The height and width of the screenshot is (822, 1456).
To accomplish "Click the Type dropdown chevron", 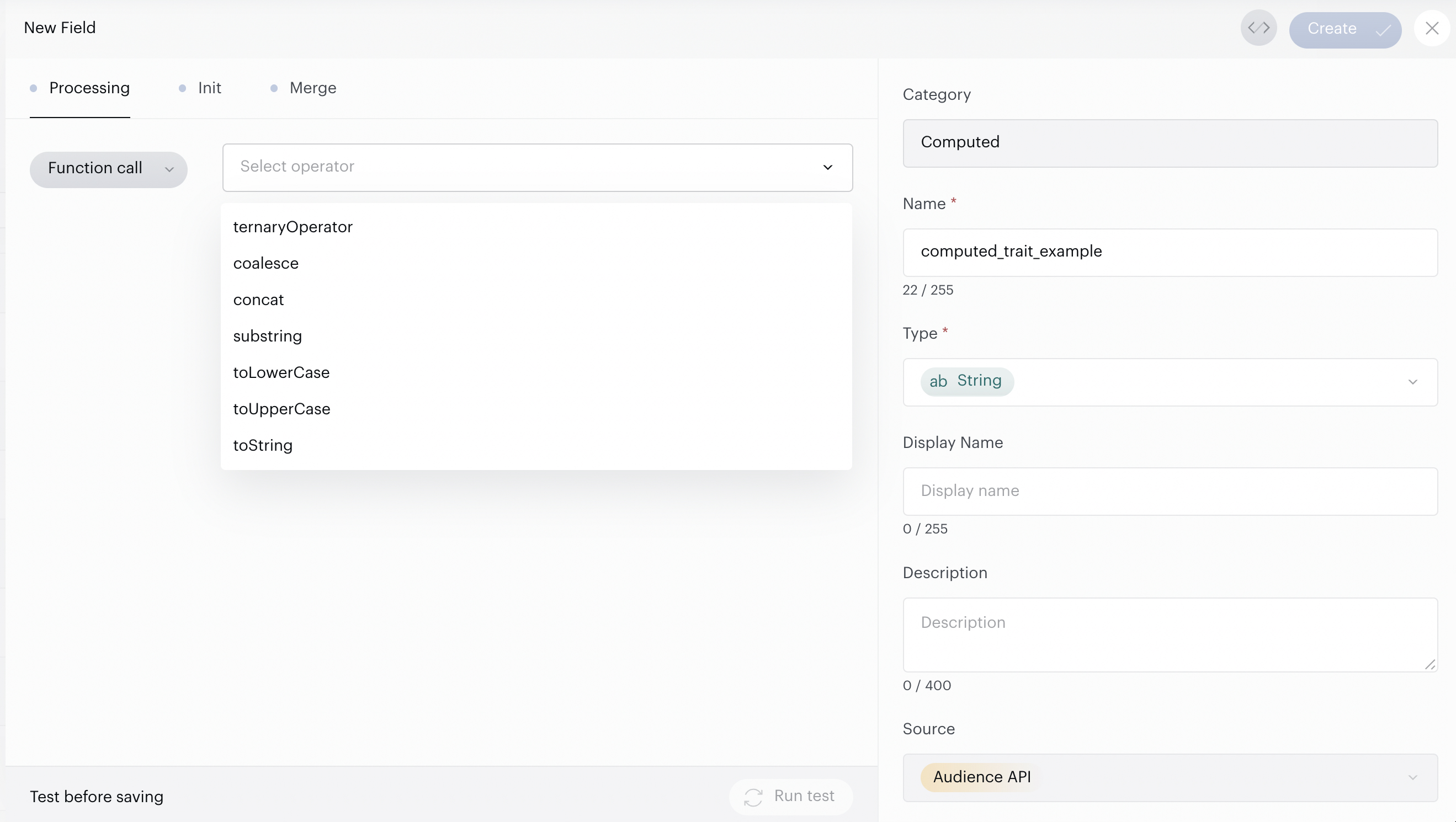I will tap(1412, 382).
